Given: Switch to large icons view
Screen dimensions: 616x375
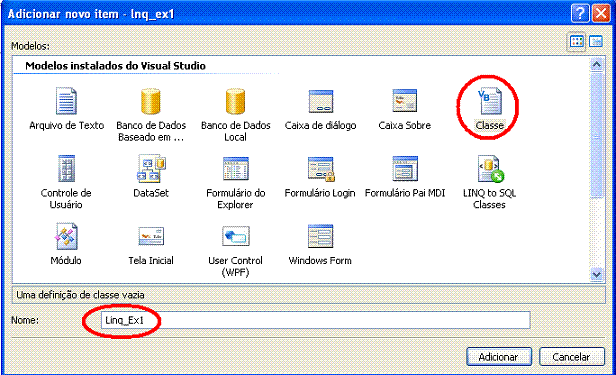Looking at the screenshot, I should (x=576, y=41).
